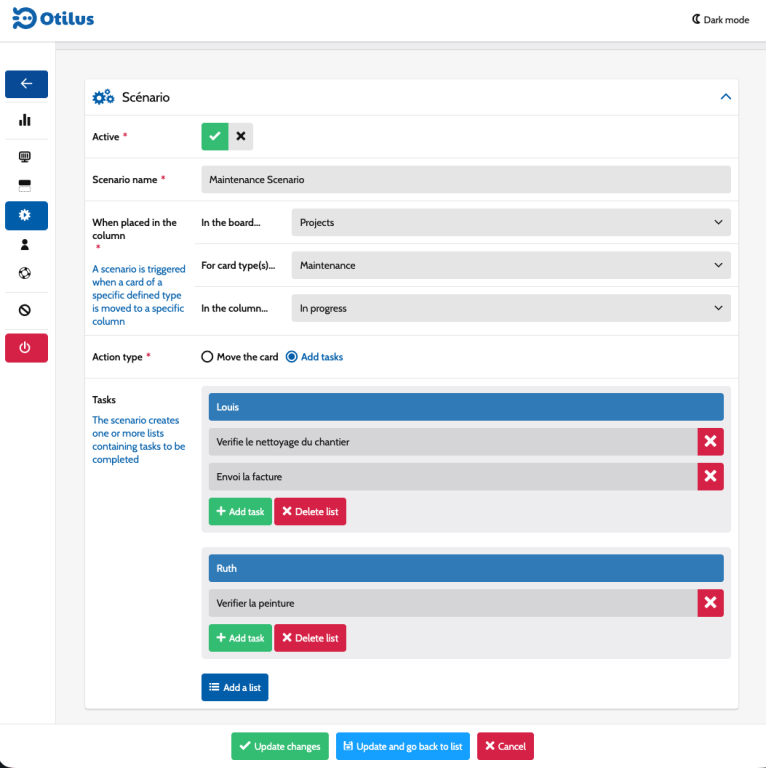Click Update changes button

pyautogui.click(x=280, y=746)
